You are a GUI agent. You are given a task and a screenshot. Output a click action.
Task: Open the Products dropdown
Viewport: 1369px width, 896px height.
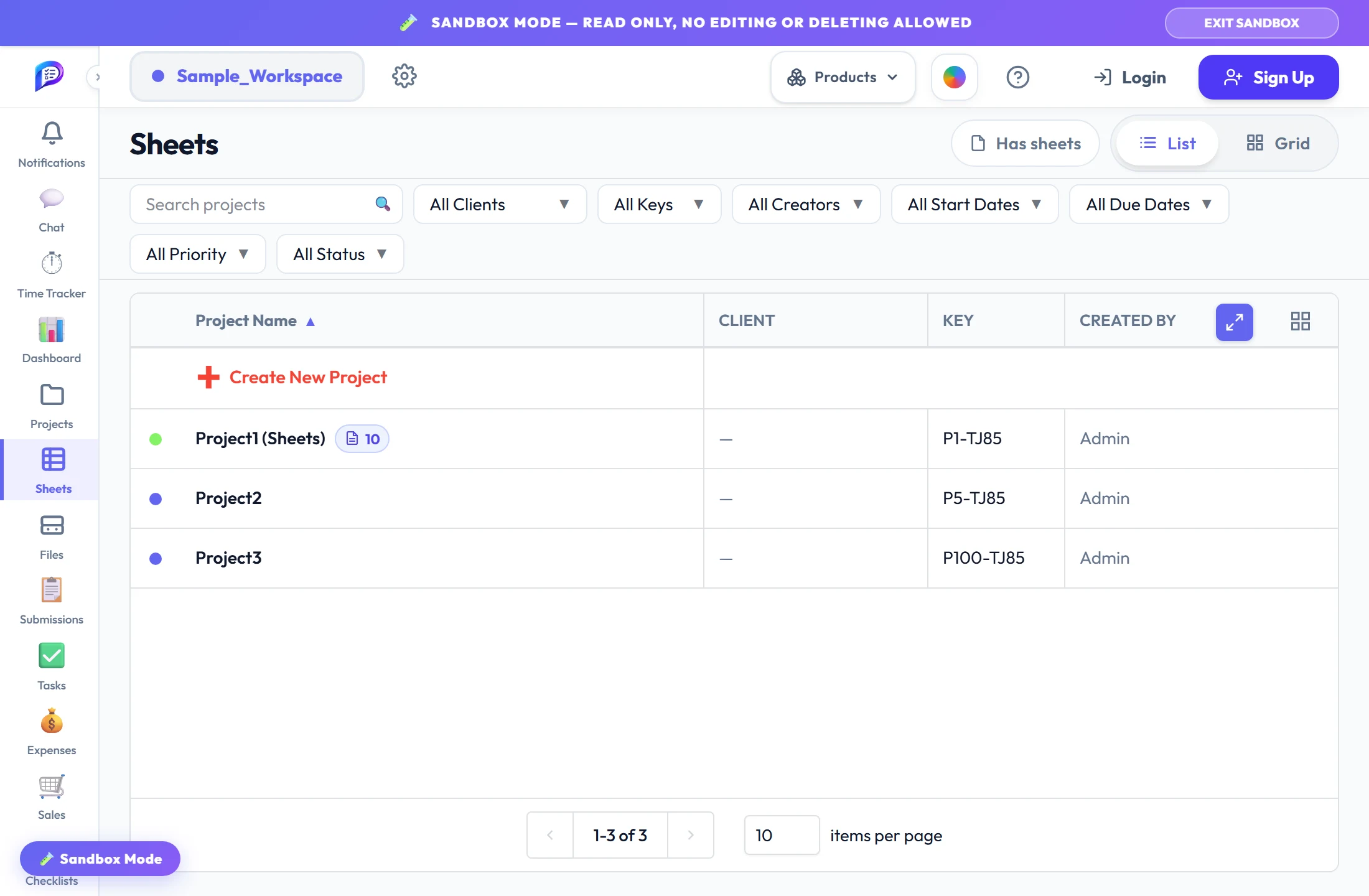click(843, 77)
